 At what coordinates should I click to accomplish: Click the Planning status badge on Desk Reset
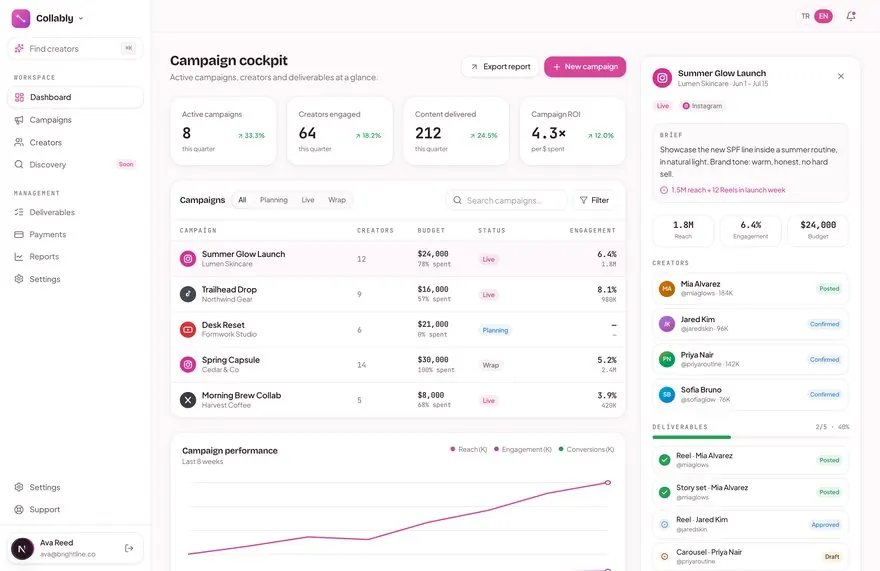(x=495, y=330)
